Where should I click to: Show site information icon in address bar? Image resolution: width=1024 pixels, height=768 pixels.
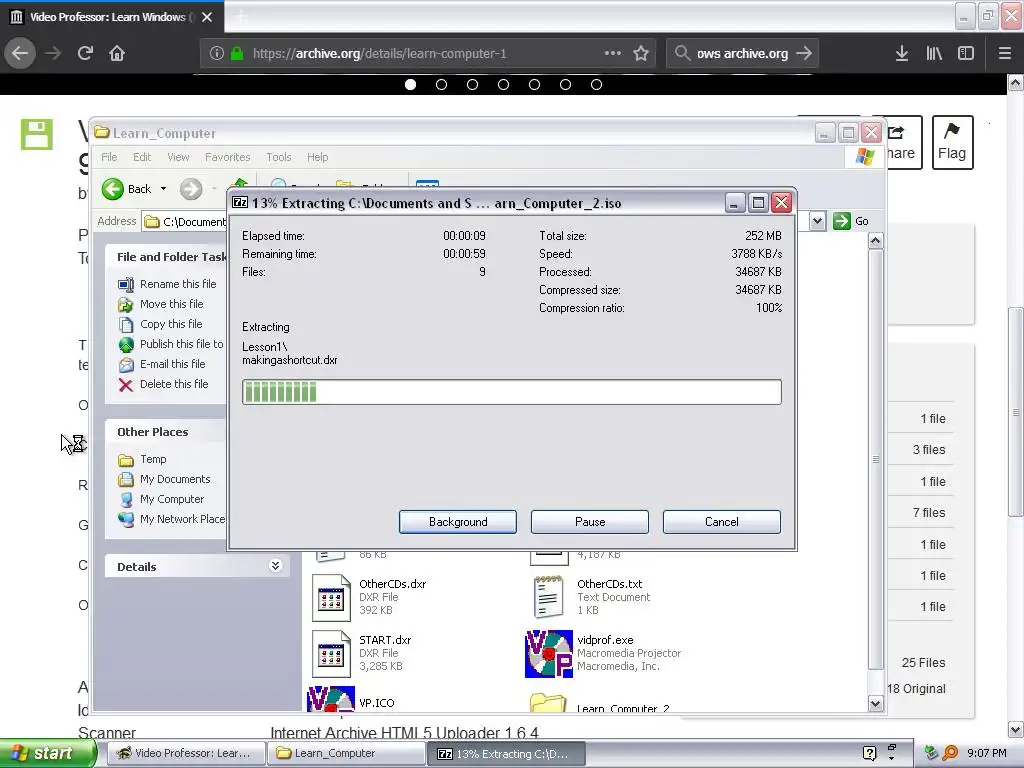(216, 54)
